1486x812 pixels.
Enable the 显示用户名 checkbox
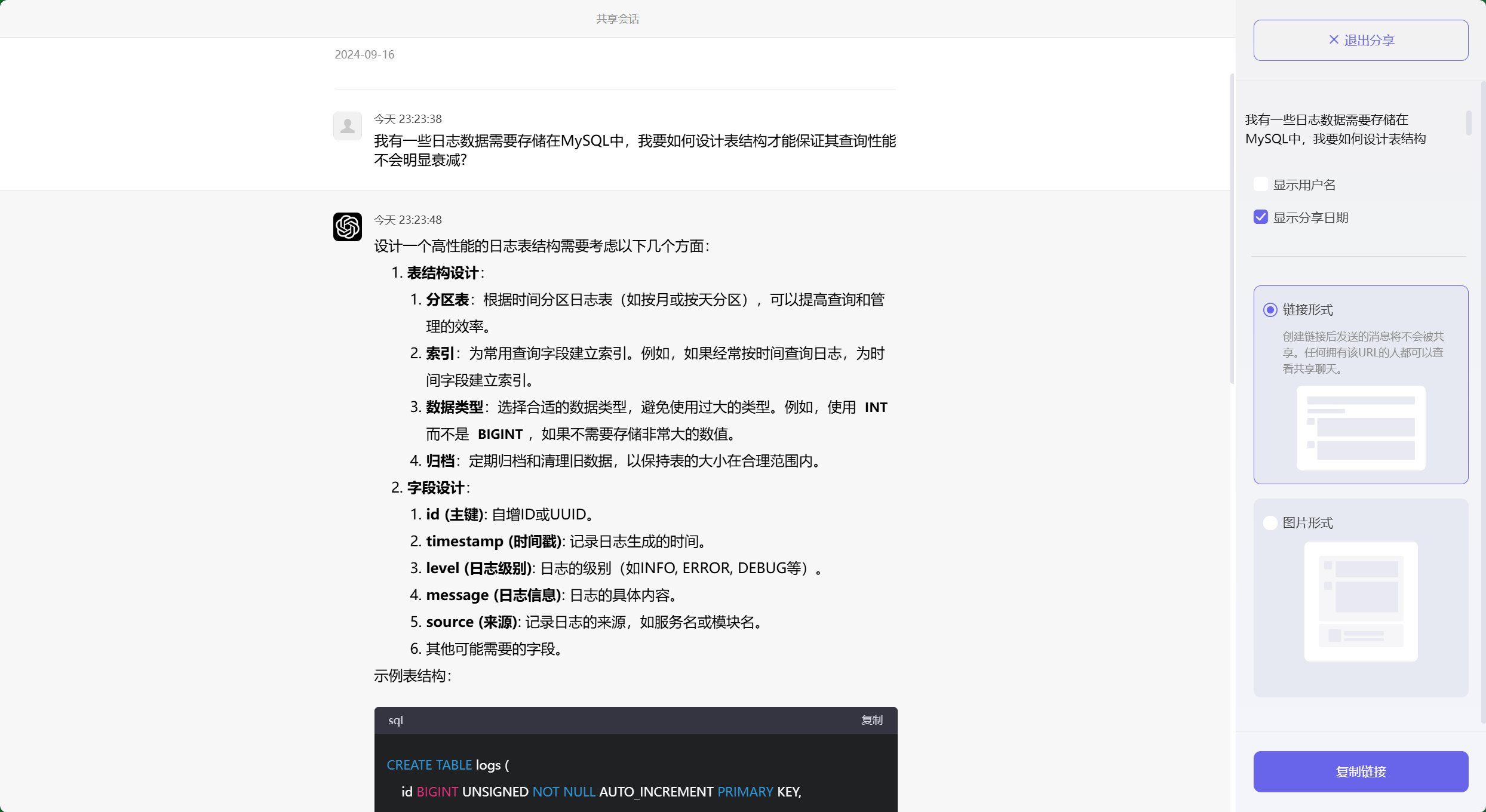[x=1260, y=184]
